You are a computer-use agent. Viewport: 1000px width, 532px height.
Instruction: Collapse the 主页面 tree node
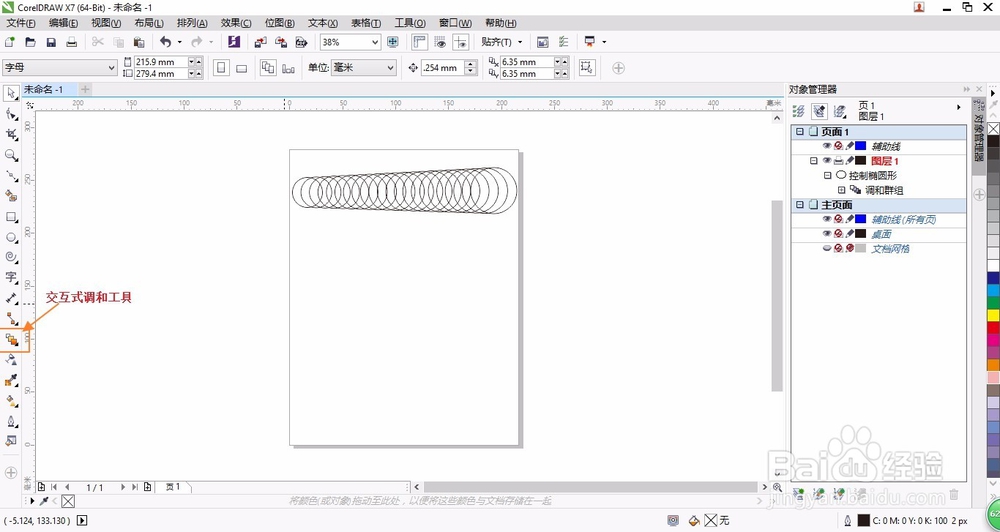tap(800, 205)
